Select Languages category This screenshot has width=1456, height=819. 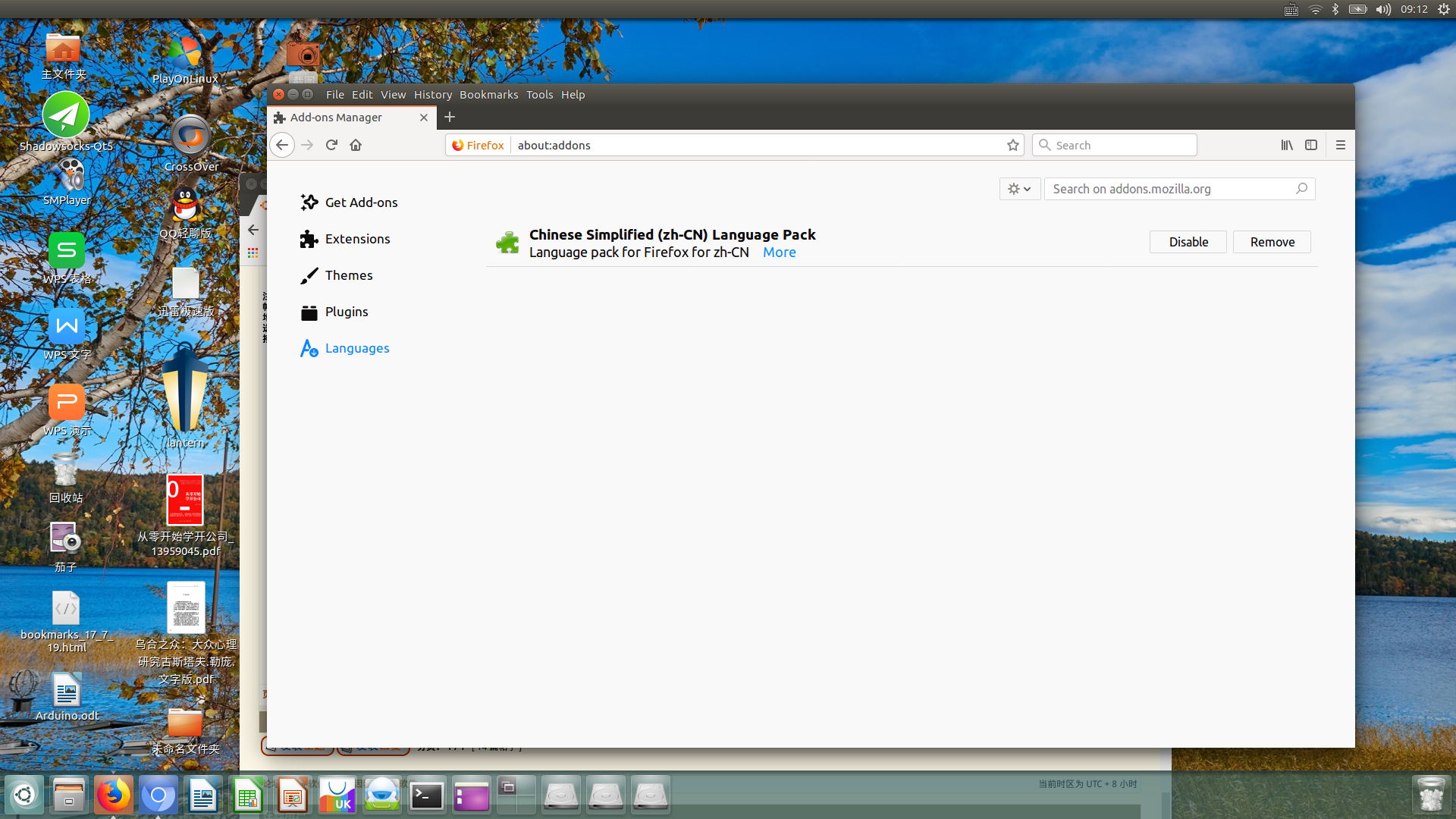click(344, 348)
